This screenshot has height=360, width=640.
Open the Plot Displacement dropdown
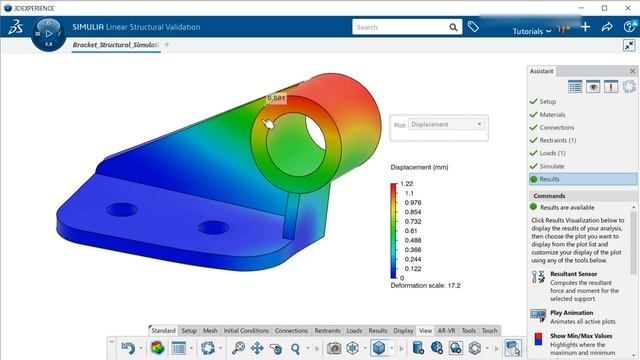(x=447, y=124)
